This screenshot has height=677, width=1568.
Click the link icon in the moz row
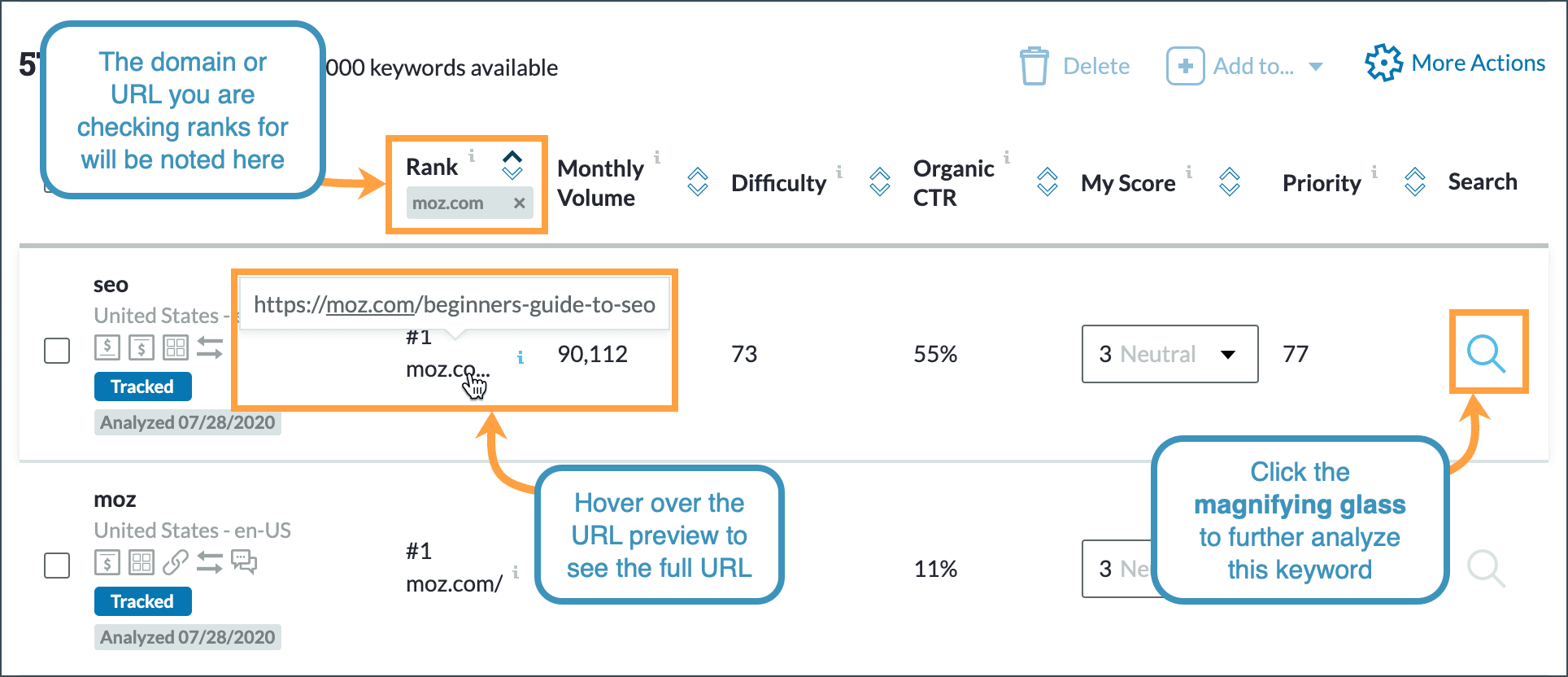coord(175,562)
